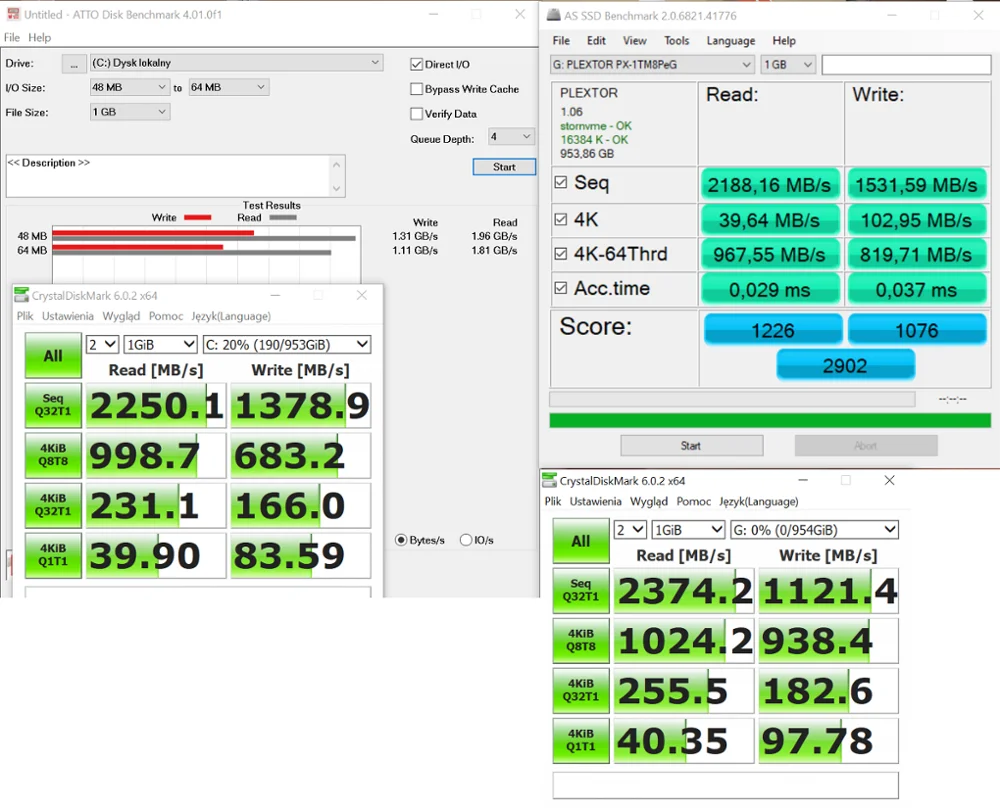Enable Verify Data option in ATTO
Screen dimensions: 1000x811
tap(416, 113)
